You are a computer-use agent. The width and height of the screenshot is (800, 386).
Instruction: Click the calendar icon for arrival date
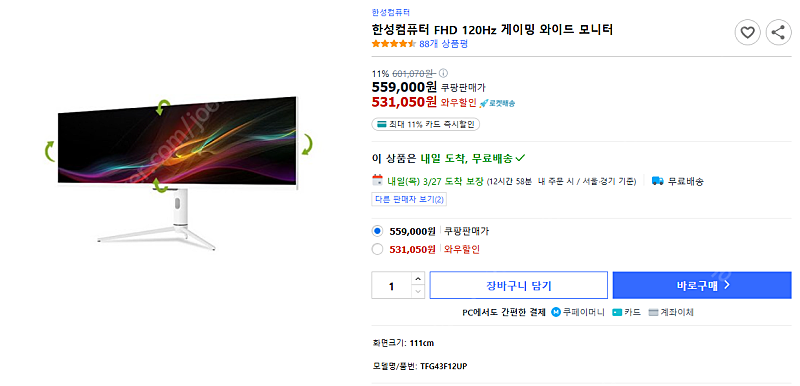pyautogui.click(x=378, y=179)
